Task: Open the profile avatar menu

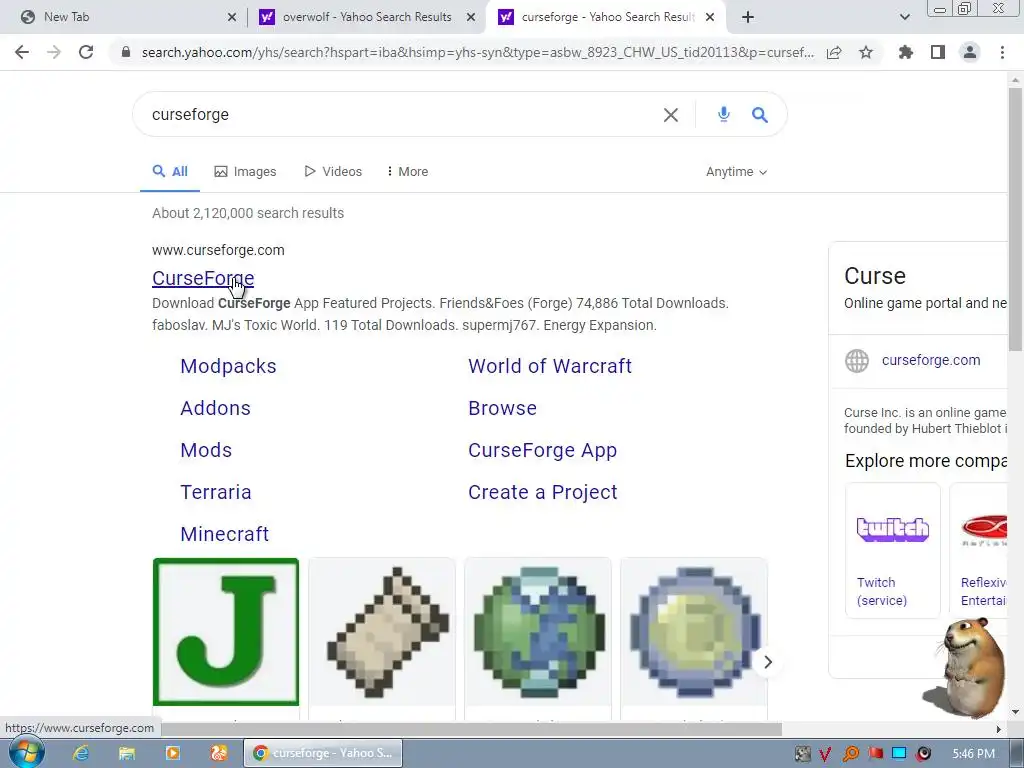Action: click(x=970, y=52)
